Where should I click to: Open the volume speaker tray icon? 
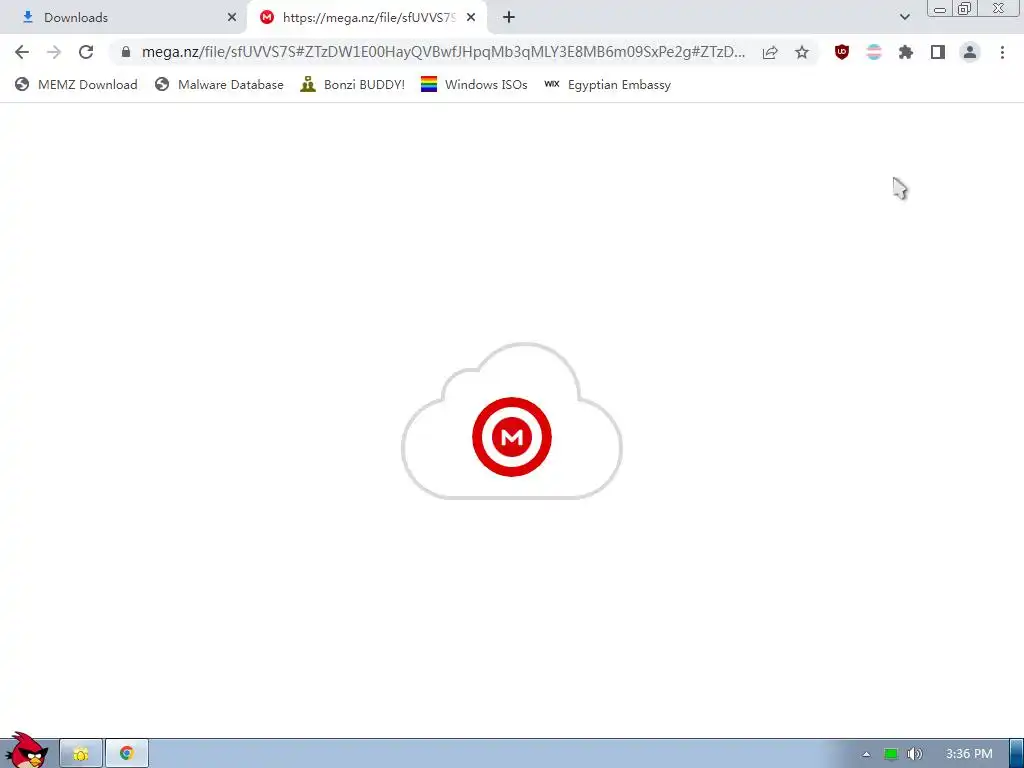(x=914, y=754)
